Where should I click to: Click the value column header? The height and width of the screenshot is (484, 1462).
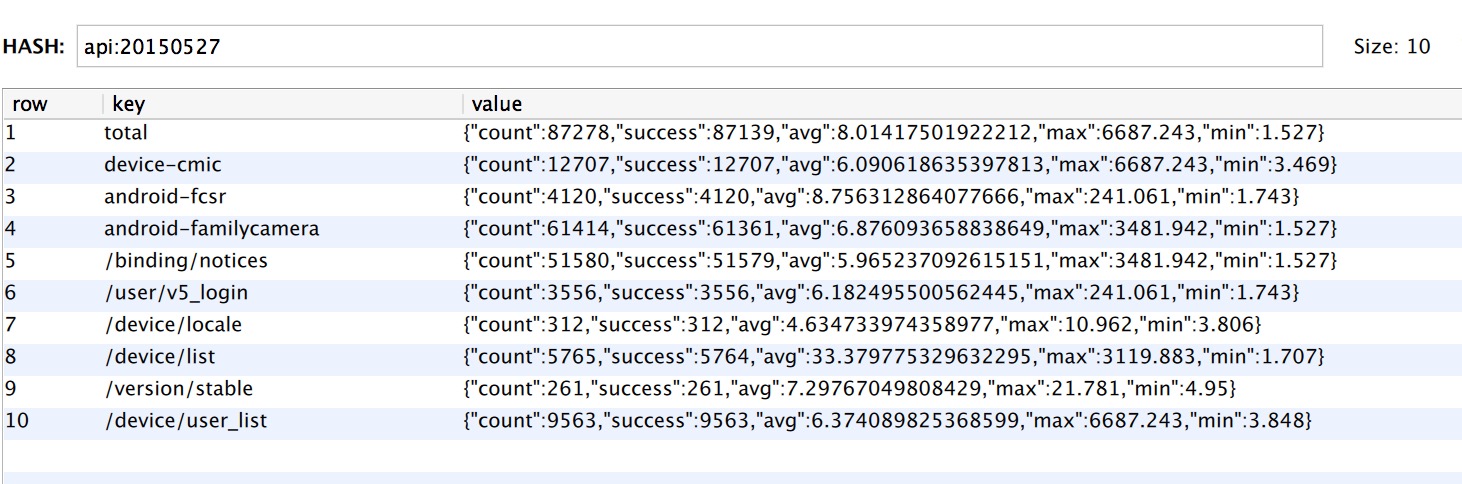tap(496, 104)
